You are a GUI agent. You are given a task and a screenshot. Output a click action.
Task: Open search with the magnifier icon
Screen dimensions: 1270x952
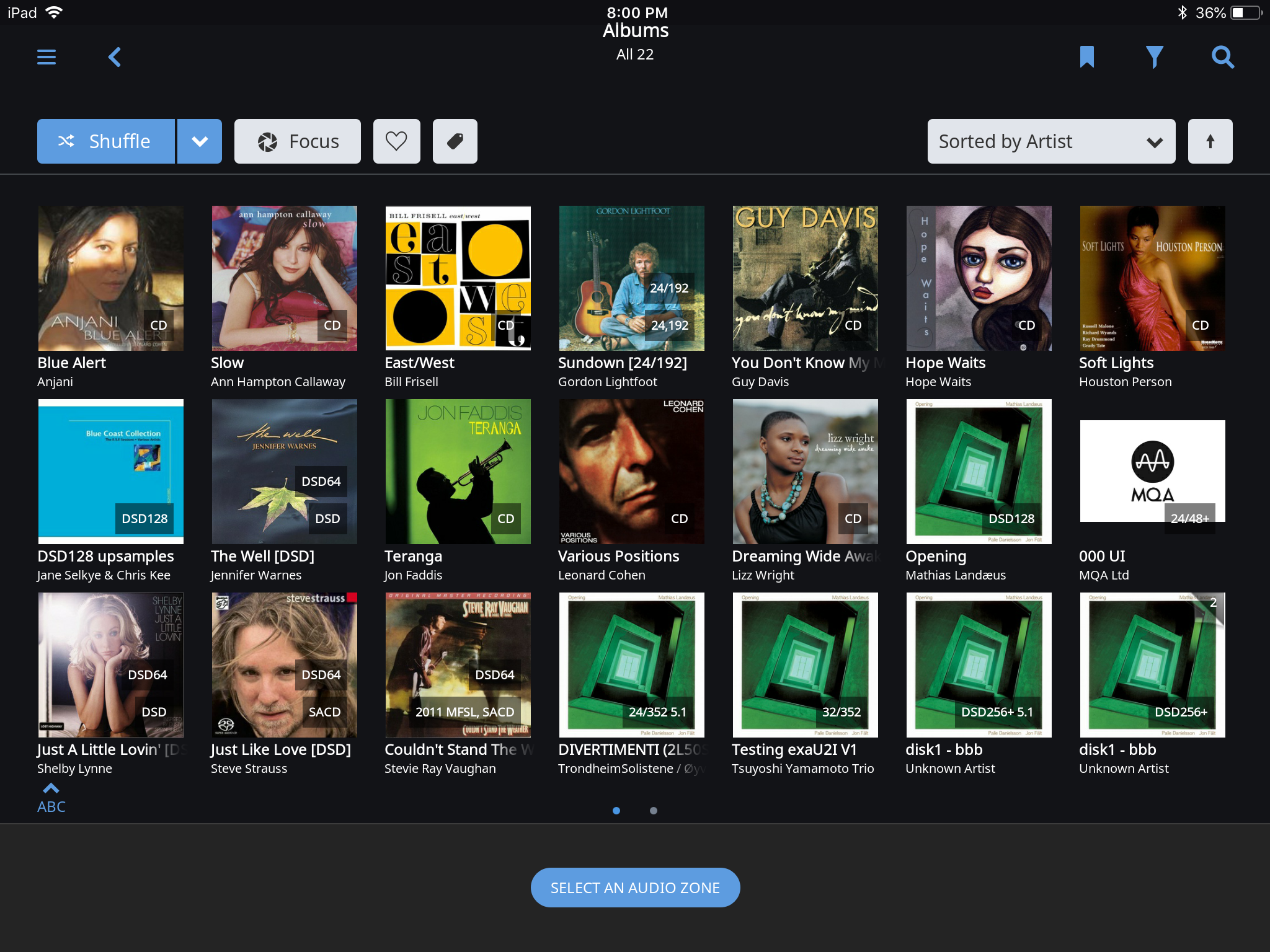click(x=1223, y=57)
